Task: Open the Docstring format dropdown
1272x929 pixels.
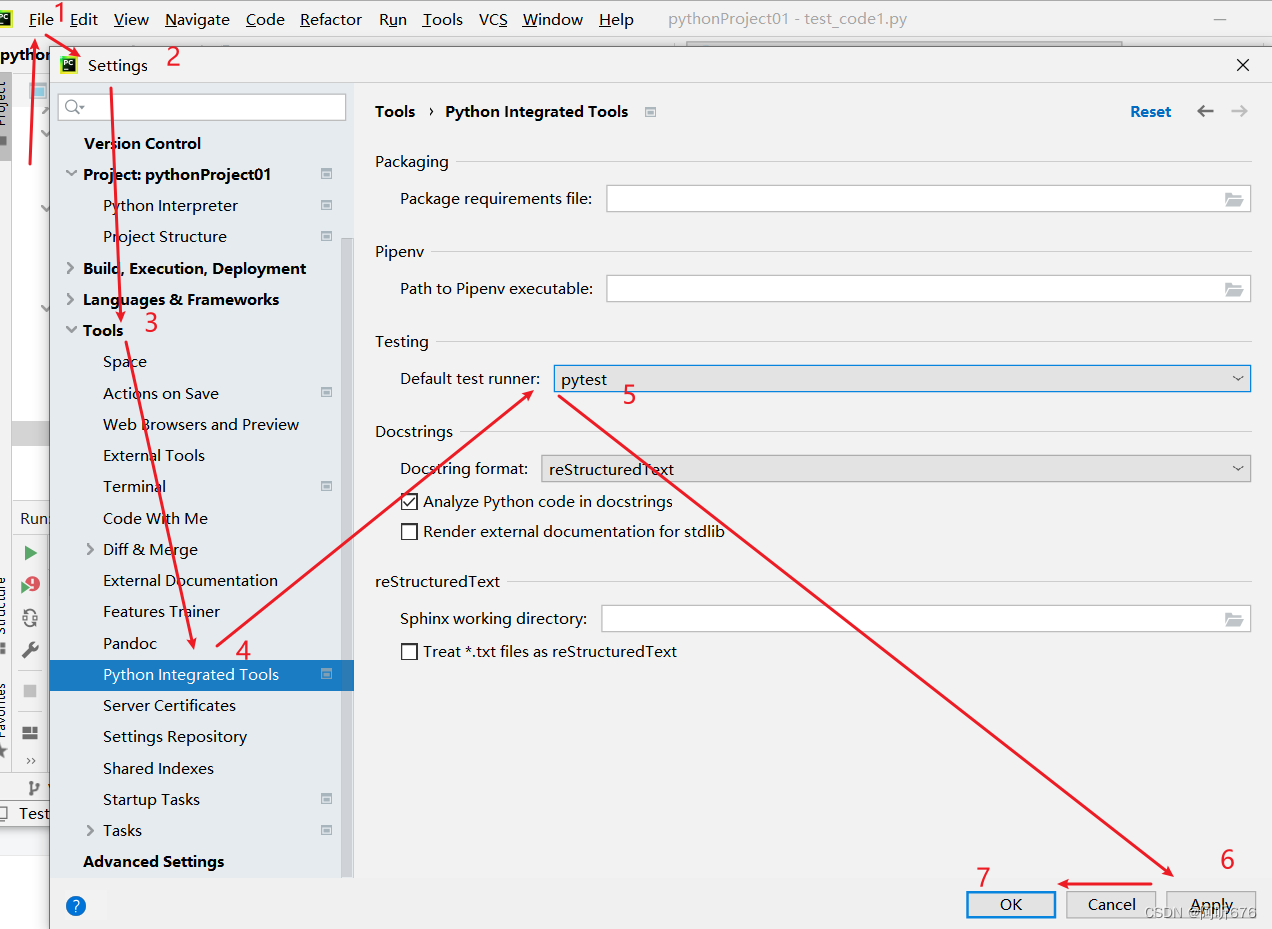Action: pyautogui.click(x=896, y=469)
